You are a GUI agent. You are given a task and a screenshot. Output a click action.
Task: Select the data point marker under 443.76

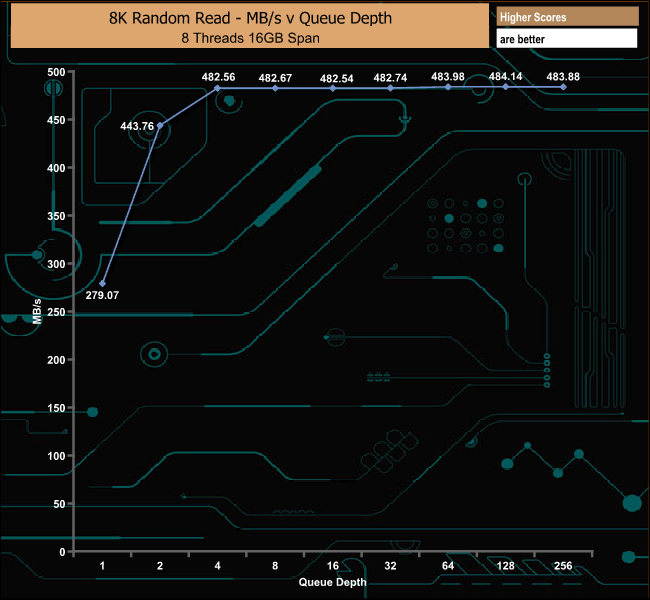point(160,125)
